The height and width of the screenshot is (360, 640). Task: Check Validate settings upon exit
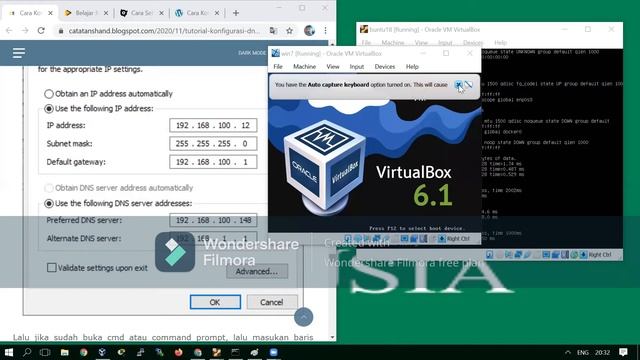point(51,268)
